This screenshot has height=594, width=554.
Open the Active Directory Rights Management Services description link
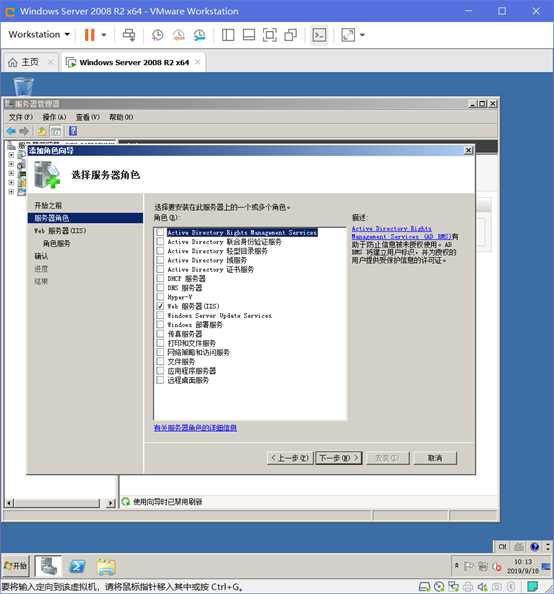click(402, 233)
